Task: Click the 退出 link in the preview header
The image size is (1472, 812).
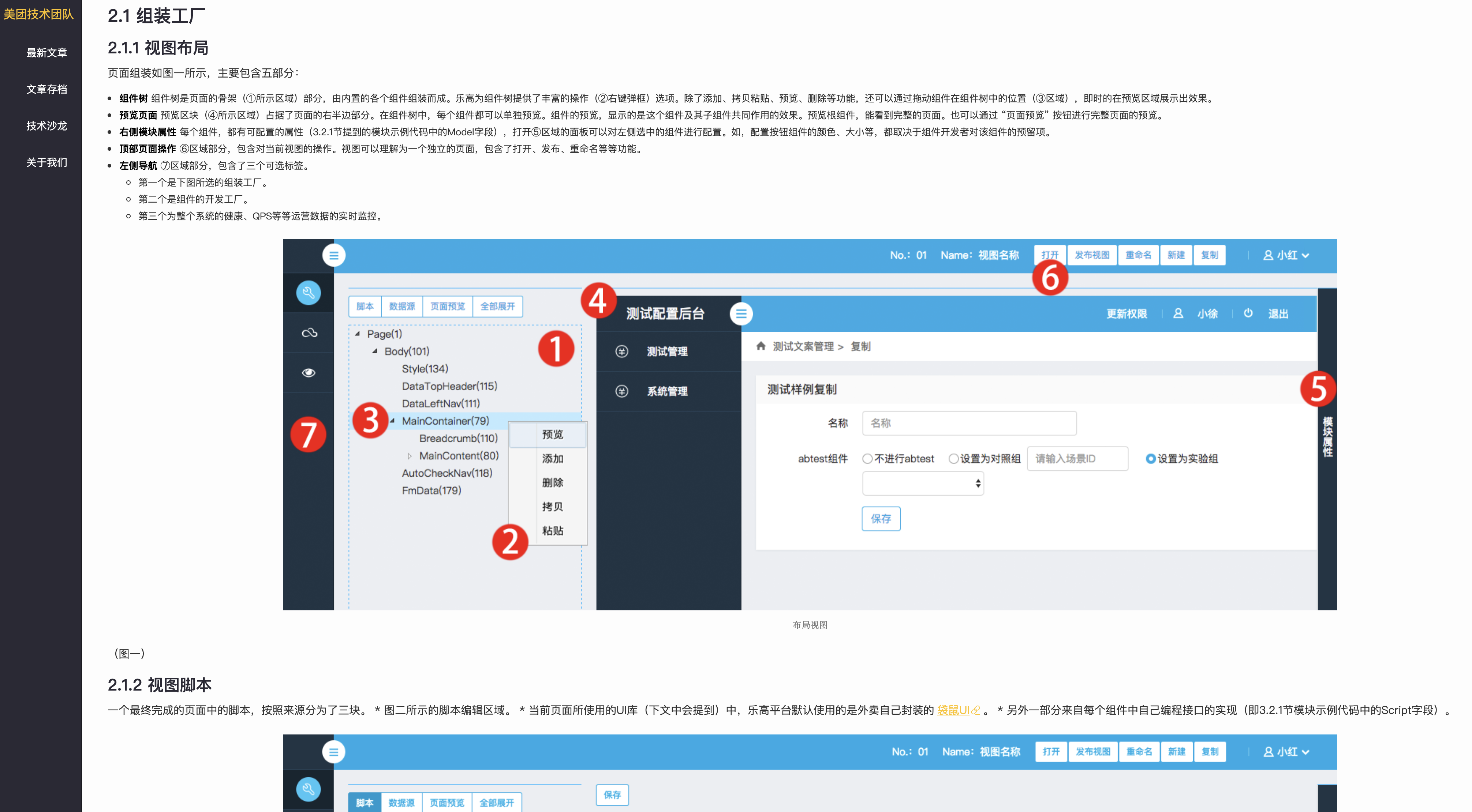Action: pos(1278,313)
